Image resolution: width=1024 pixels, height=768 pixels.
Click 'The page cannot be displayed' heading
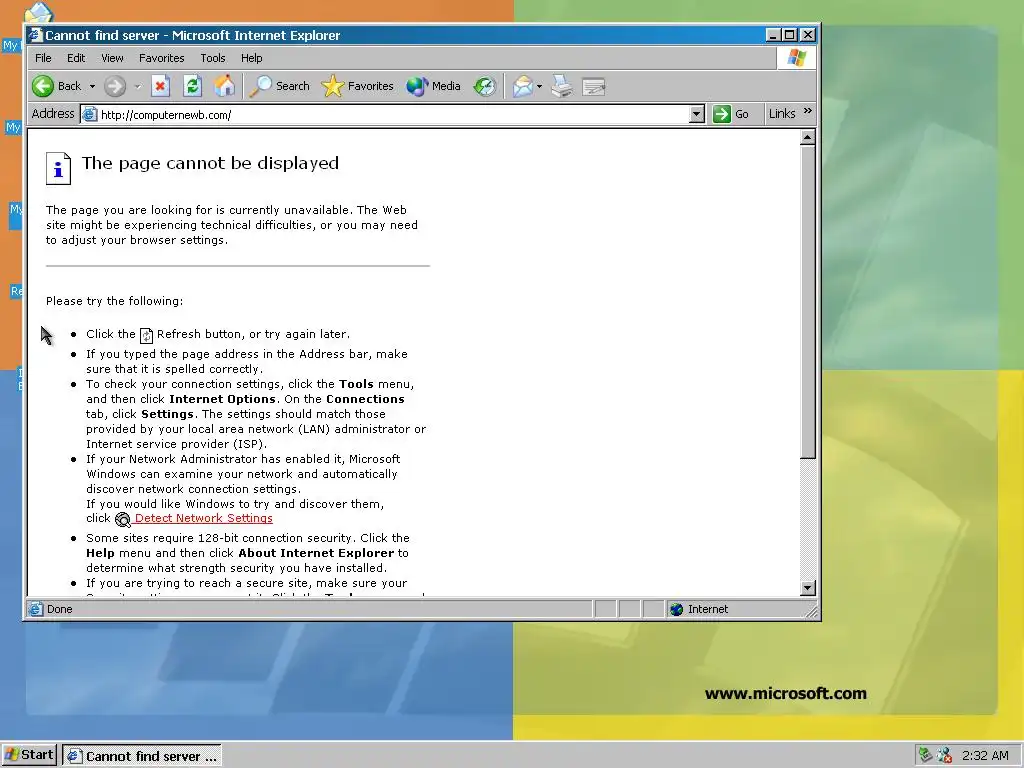[x=210, y=163]
